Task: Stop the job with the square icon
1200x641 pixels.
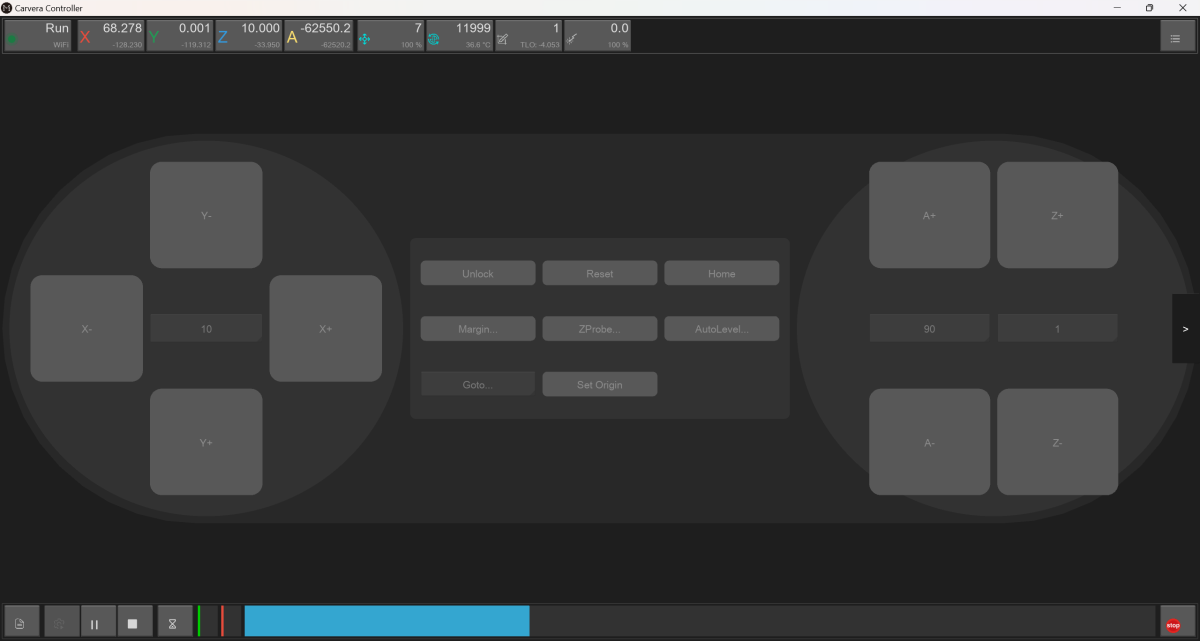Action: 133,624
